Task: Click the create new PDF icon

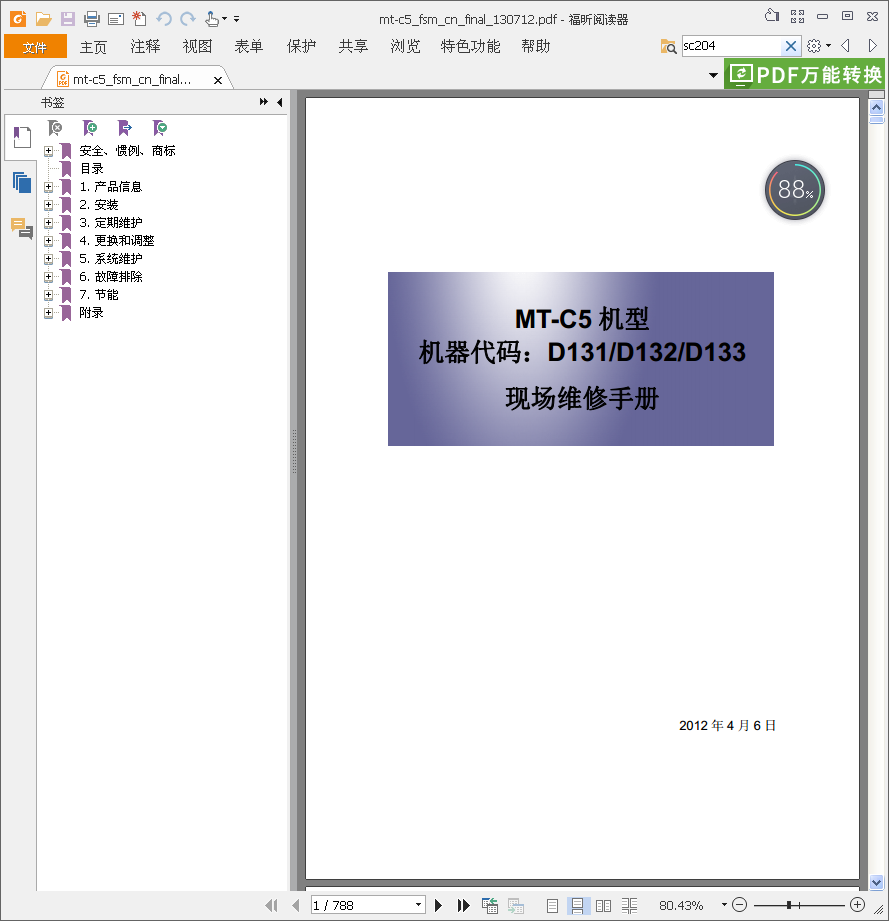Action: tap(139, 19)
